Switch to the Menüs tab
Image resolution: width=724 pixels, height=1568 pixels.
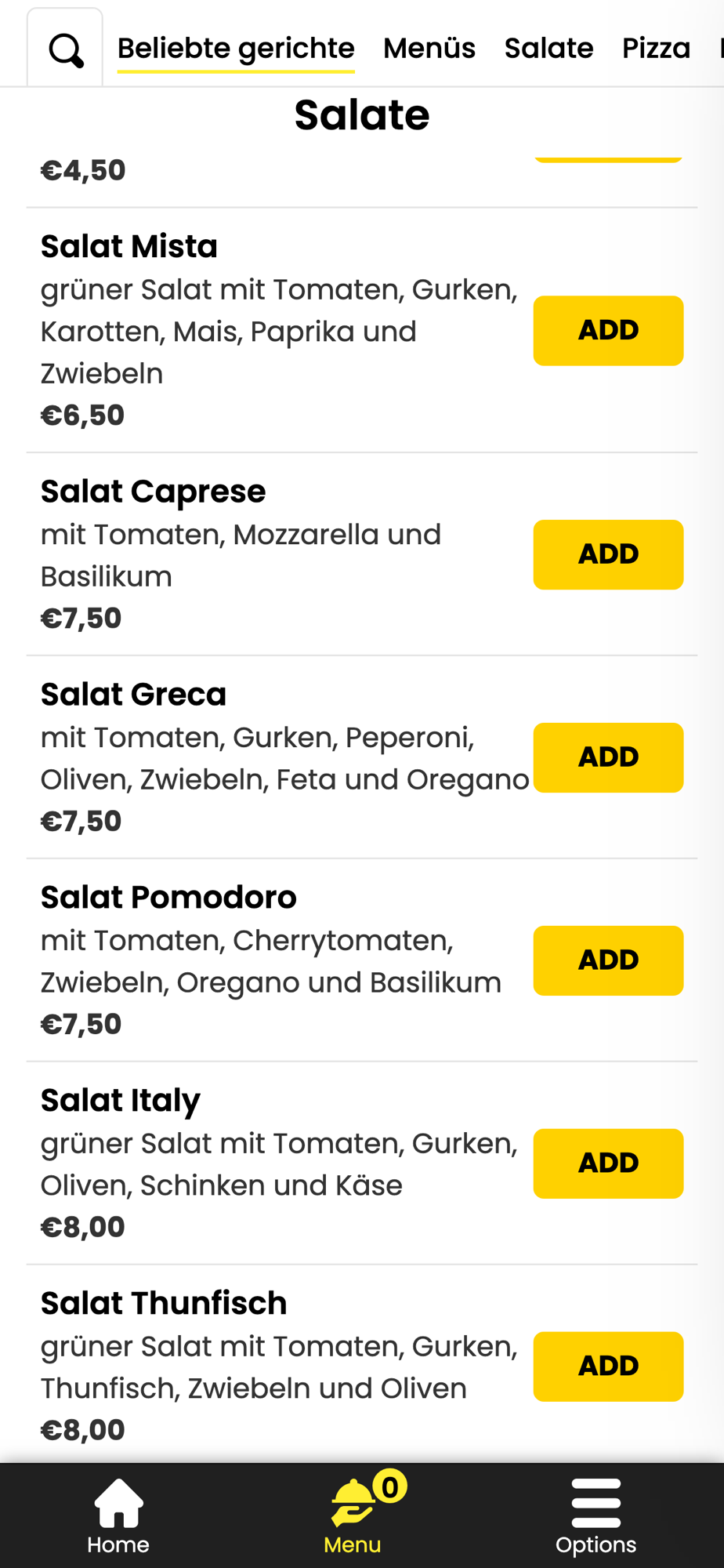[x=429, y=49]
